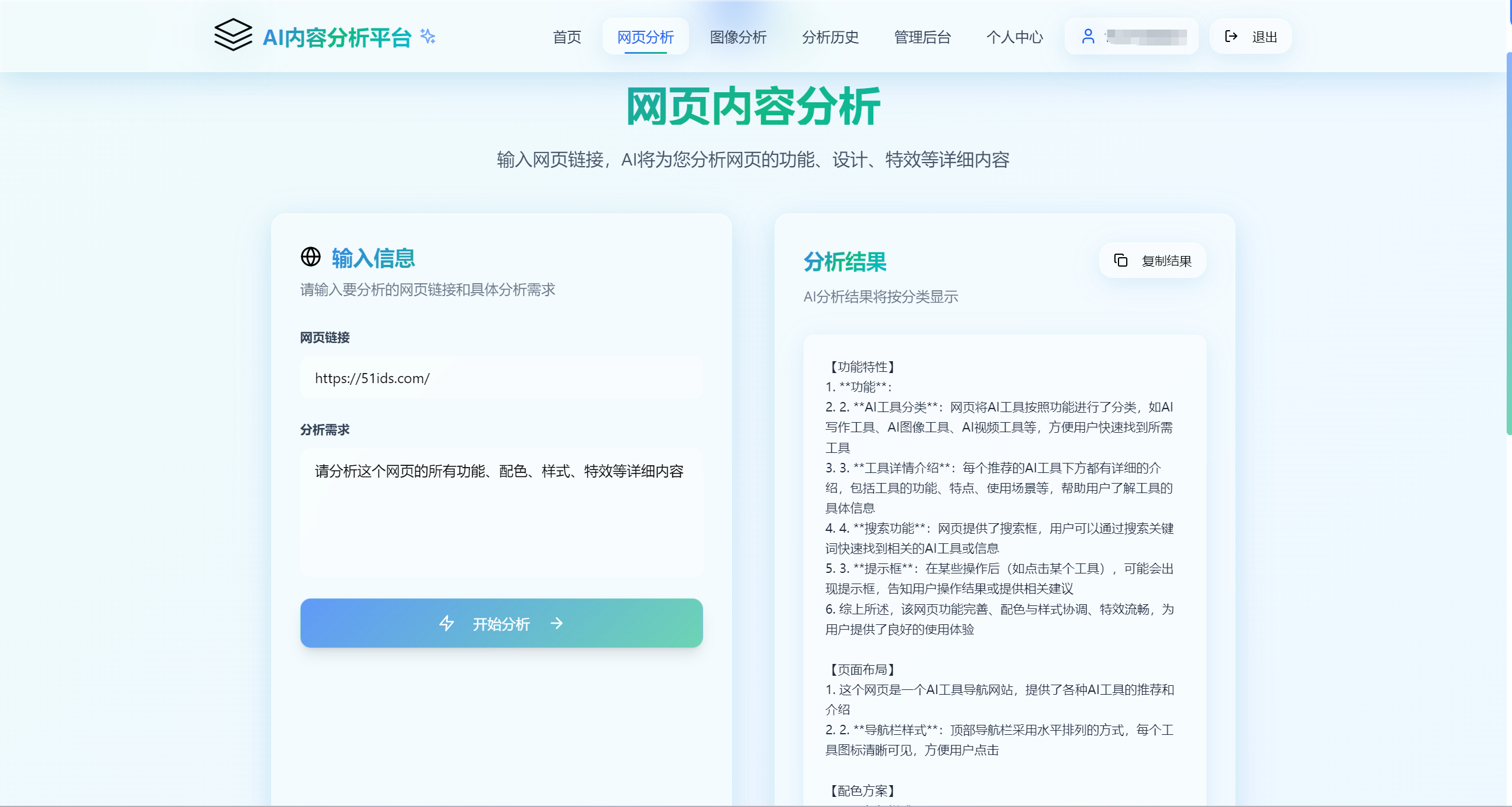The image size is (1512, 807).
Task: Start analysis with the 开始分析 button
Action: point(501,623)
